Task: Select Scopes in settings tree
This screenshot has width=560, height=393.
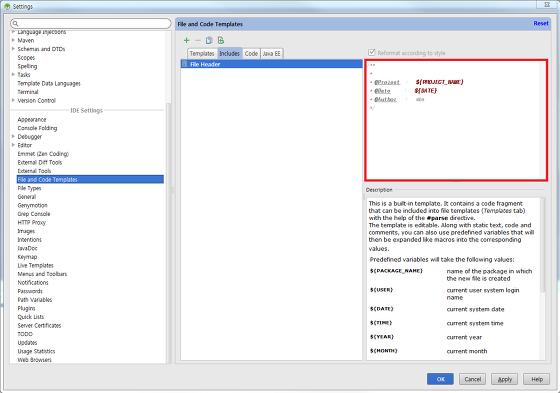Action: pyautogui.click(x=26, y=58)
